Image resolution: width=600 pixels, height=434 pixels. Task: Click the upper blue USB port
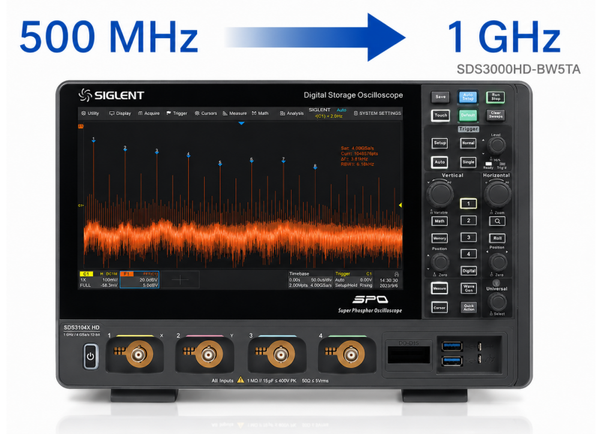452,346
